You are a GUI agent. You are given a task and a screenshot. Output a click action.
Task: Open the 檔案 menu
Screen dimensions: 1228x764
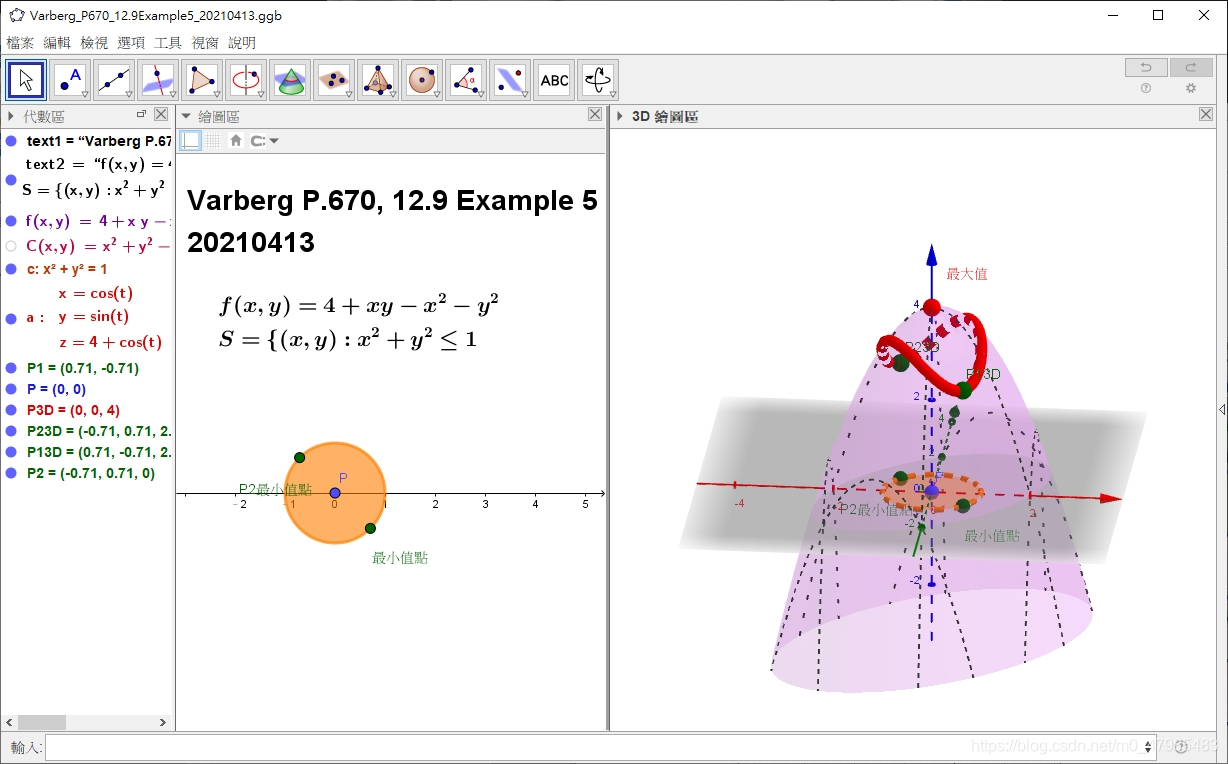(x=20, y=43)
